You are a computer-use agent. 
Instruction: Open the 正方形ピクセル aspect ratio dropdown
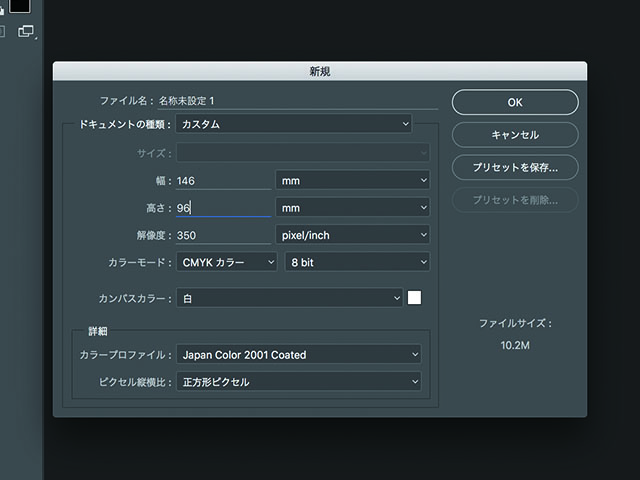point(299,382)
